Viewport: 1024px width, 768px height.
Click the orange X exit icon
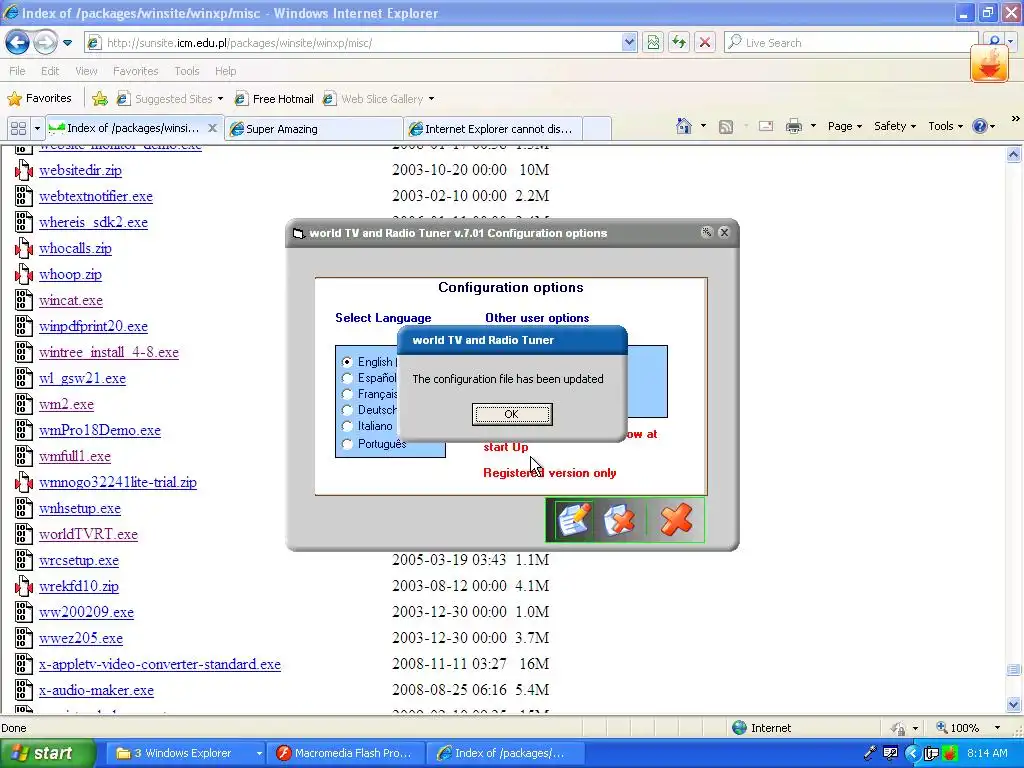click(x=675, y=520)
